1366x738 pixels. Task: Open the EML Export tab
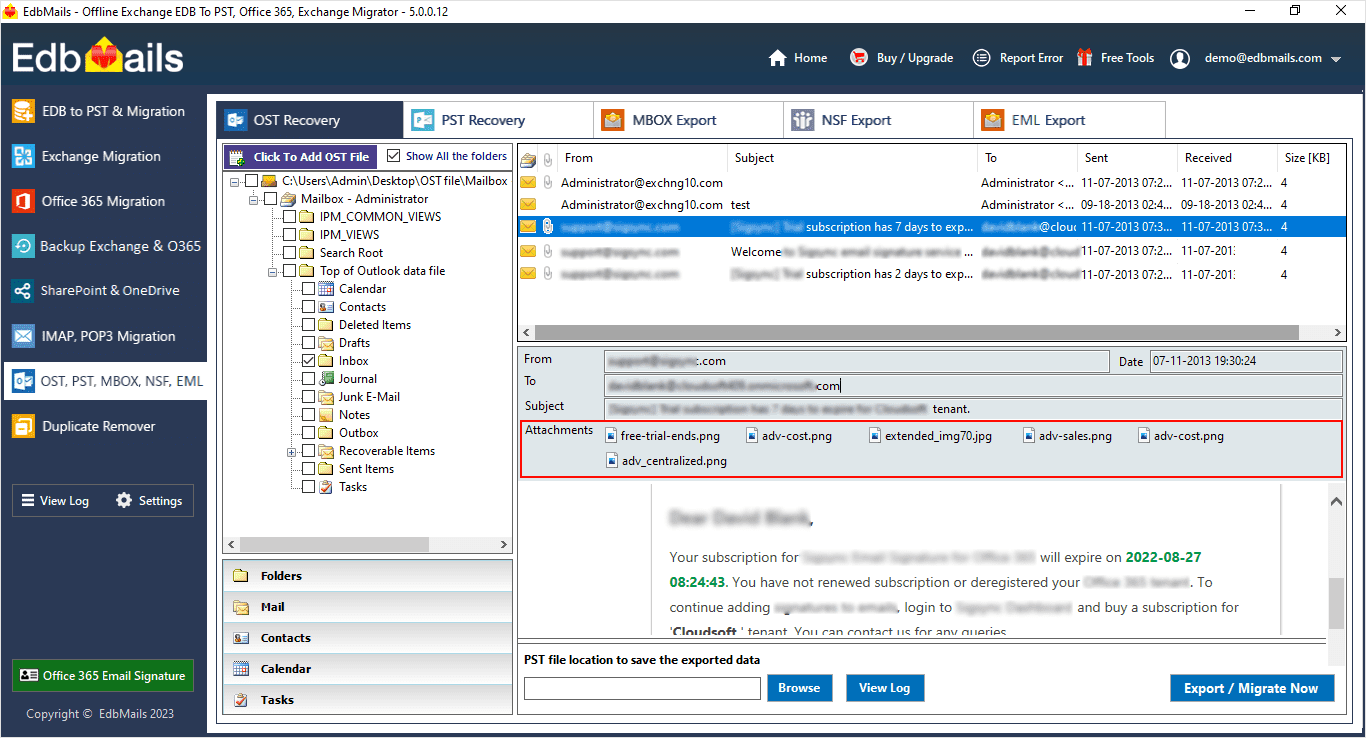coord(1069,120)
